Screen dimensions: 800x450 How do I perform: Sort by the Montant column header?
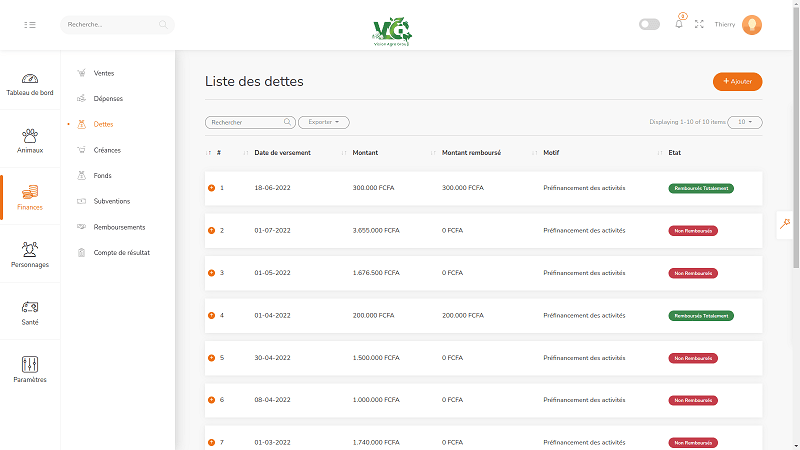pos(365,153)
